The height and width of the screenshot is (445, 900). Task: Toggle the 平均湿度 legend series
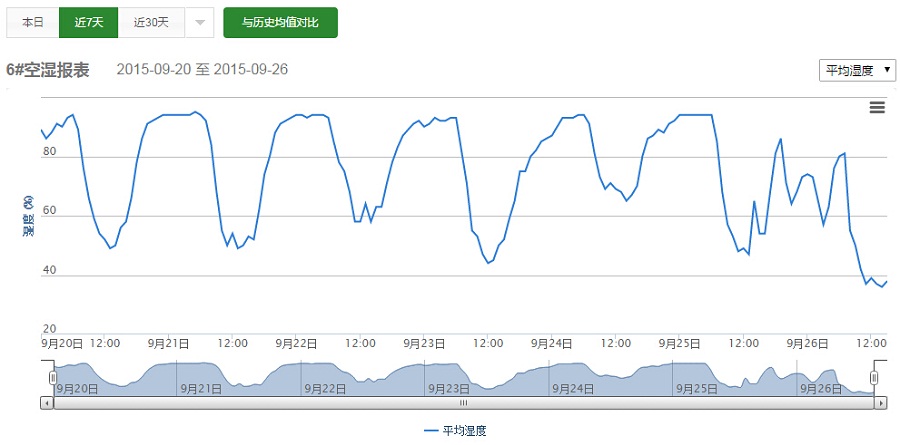coord(456,430)
